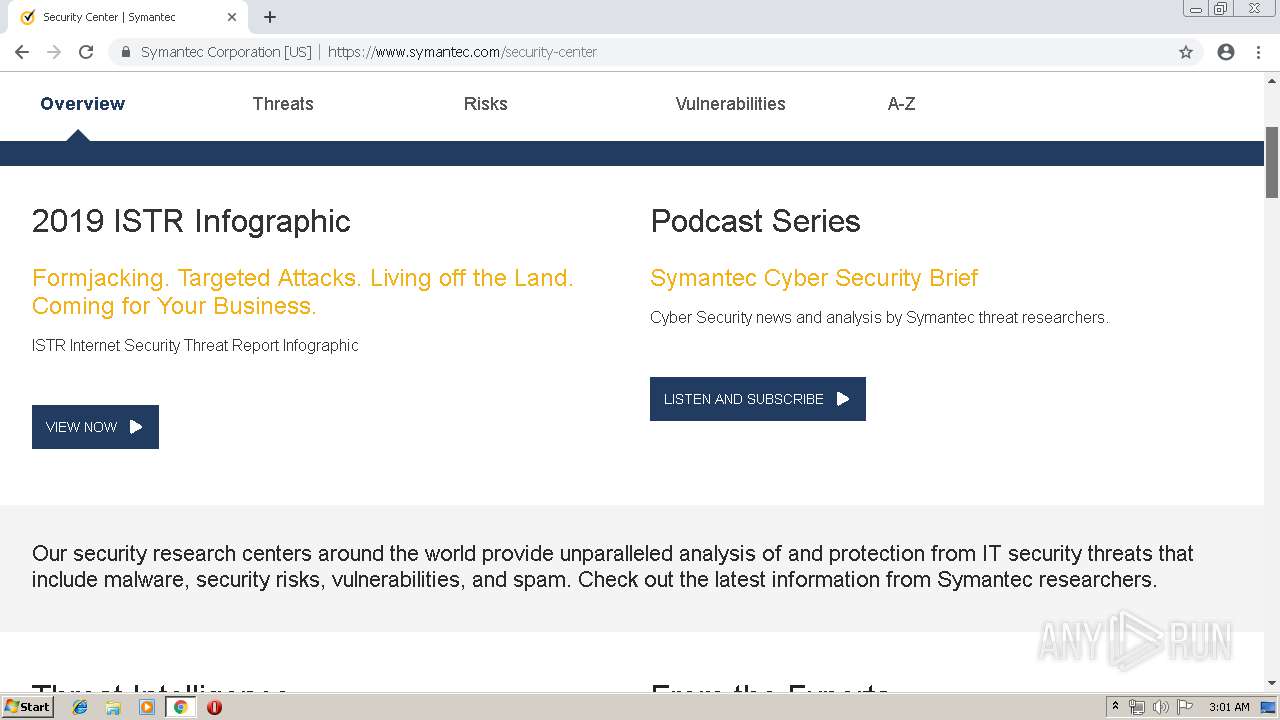Click 'ISTR Internet Security Threat Report Infographic' text
Screen dimensions: 1280x720
tap(195, 345)
